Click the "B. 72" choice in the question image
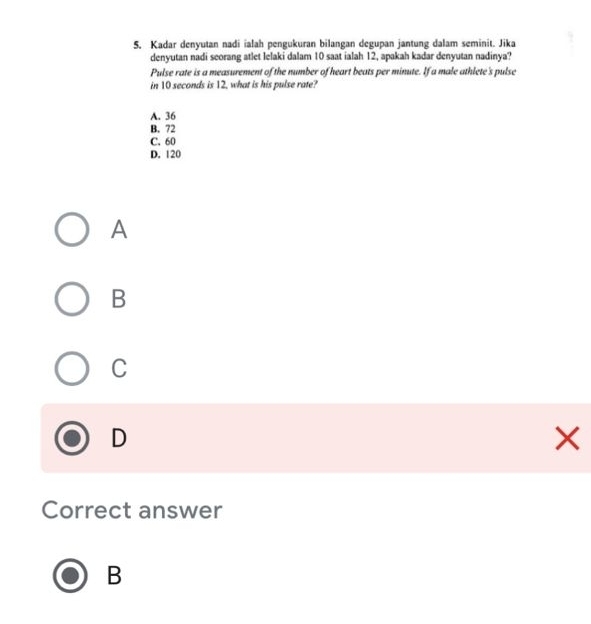 coord(163,129)
